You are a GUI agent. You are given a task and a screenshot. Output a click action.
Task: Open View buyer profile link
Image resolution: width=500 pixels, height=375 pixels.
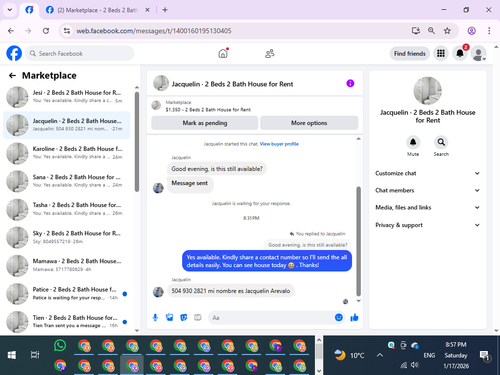[279, 144]
